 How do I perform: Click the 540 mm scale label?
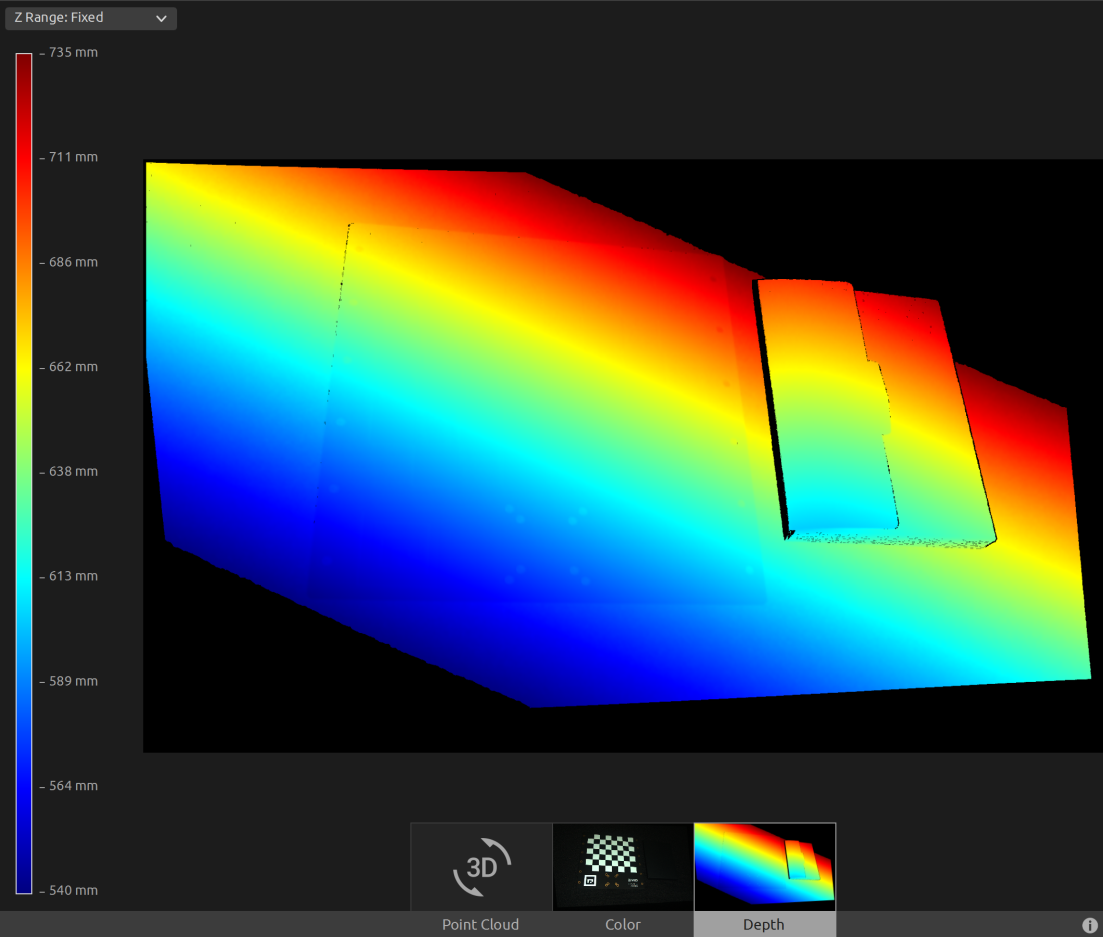[73, 890]
